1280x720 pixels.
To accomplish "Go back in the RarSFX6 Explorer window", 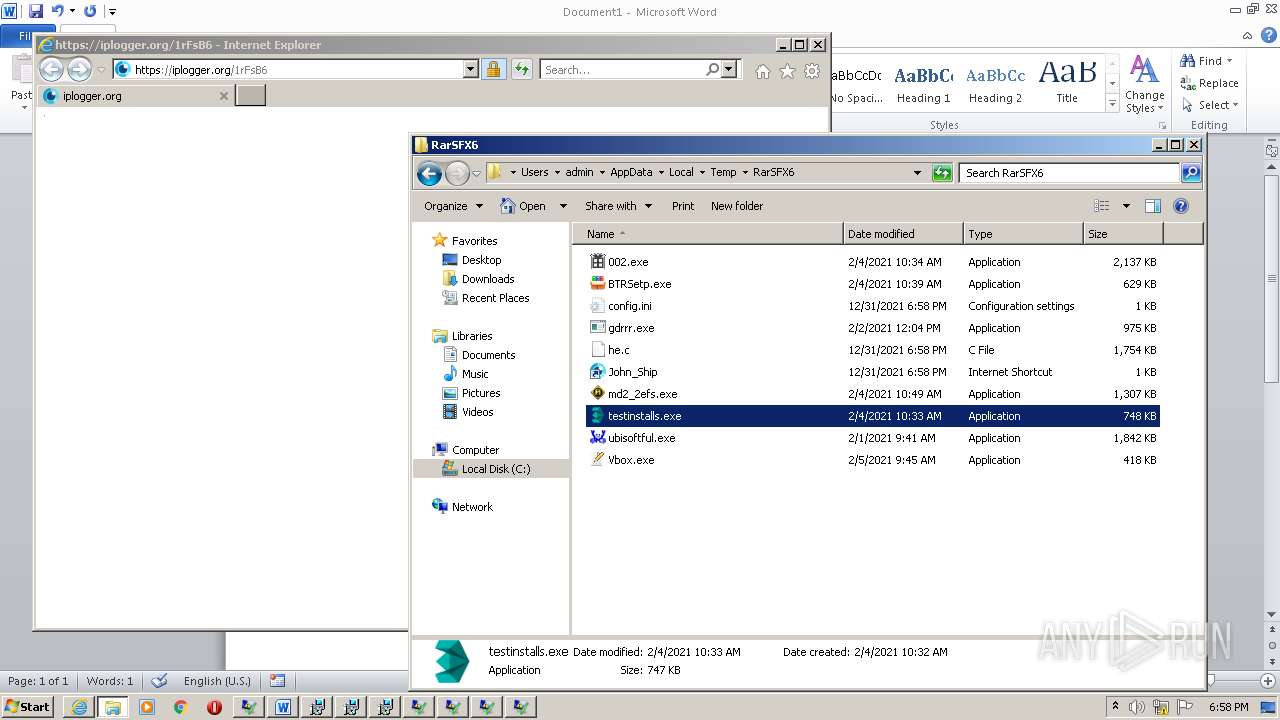I will (x=430, y=174).
